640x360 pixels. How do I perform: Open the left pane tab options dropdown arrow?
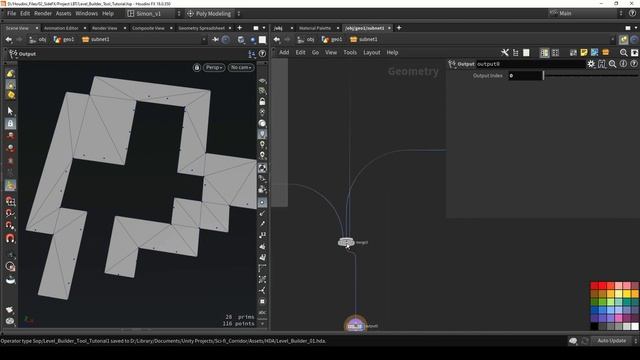coord(264,28)
